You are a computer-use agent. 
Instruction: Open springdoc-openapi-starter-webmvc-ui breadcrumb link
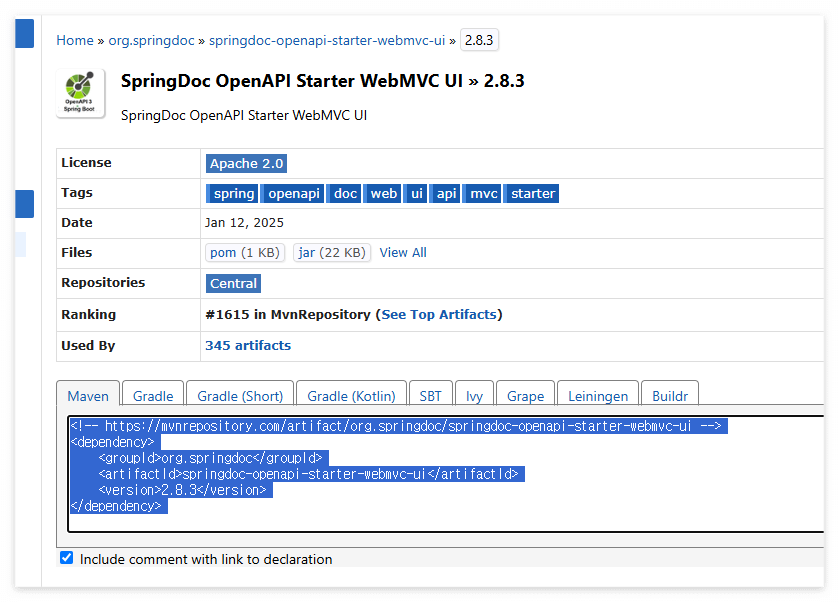tap(327, 41)
